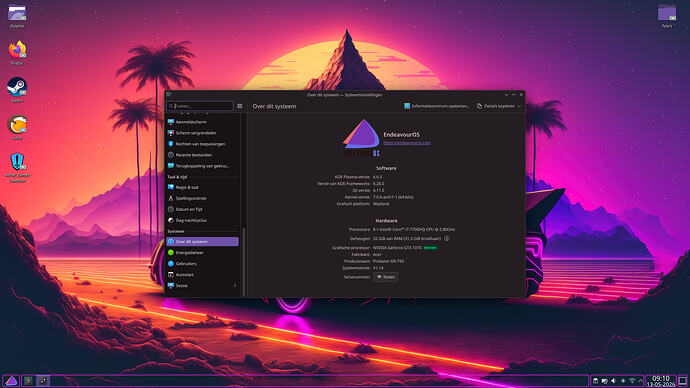Expand the Sessie entry chevron

click(x=235, y=286)
